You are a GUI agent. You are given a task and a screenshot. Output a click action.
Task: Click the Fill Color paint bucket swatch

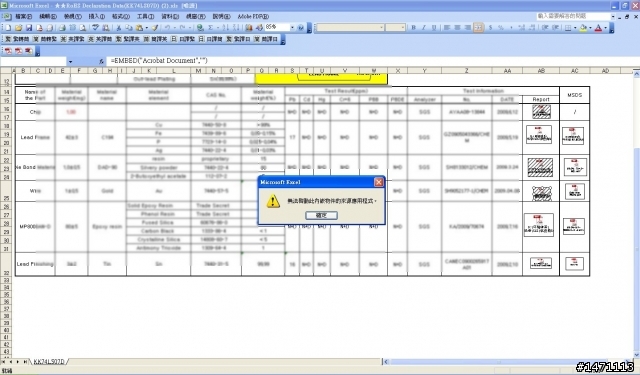click(x=583, y=28)
